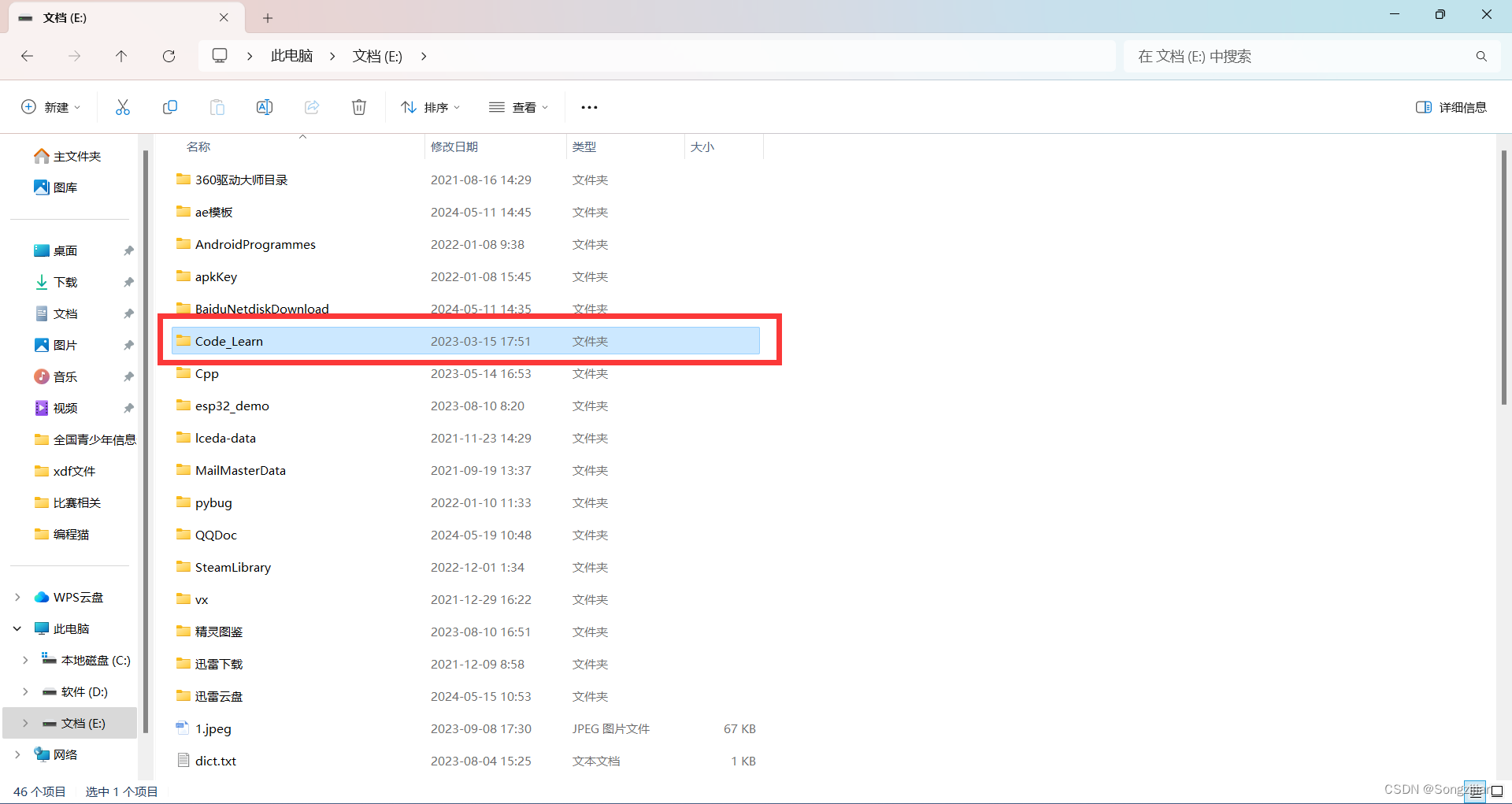Toggle the 详细信息 details pane
Image resolution: width=1512 pixels, height=804 pixels.
tap(1451, 107)
